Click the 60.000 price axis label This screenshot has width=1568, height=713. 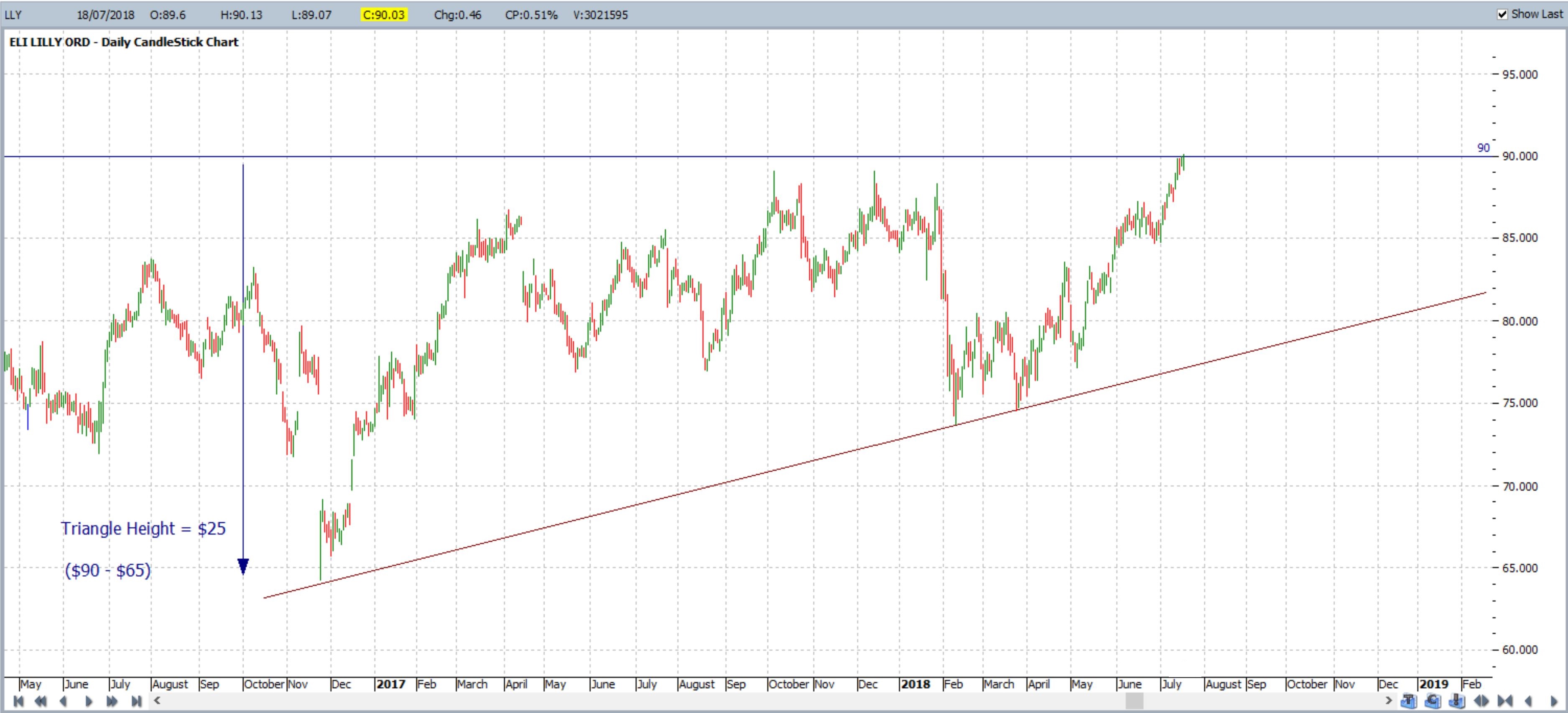(1520, 650)
